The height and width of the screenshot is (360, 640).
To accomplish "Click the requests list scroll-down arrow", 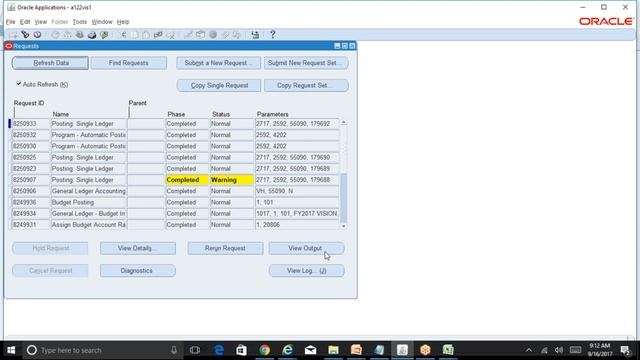I will (x=344, y=226).
